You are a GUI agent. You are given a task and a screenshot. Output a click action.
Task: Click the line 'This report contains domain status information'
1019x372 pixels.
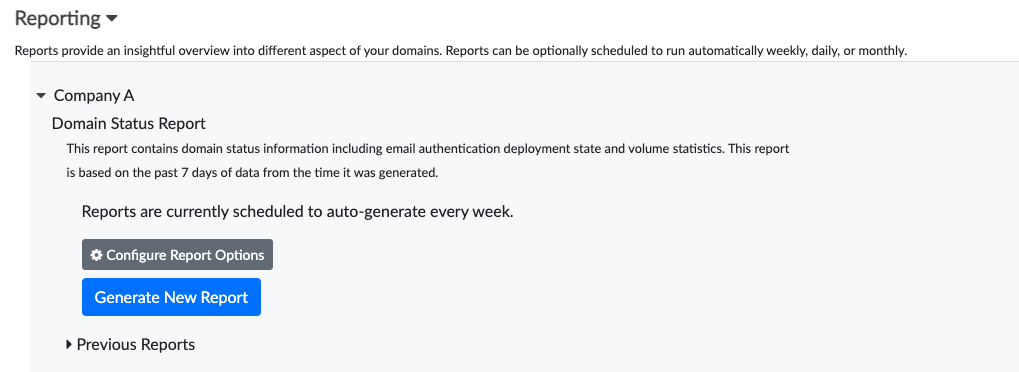pyautogui.click(x=428, y=148)
